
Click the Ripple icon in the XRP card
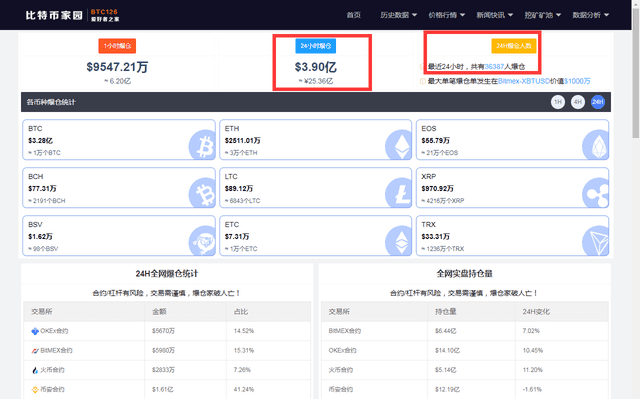coord(596,193)
